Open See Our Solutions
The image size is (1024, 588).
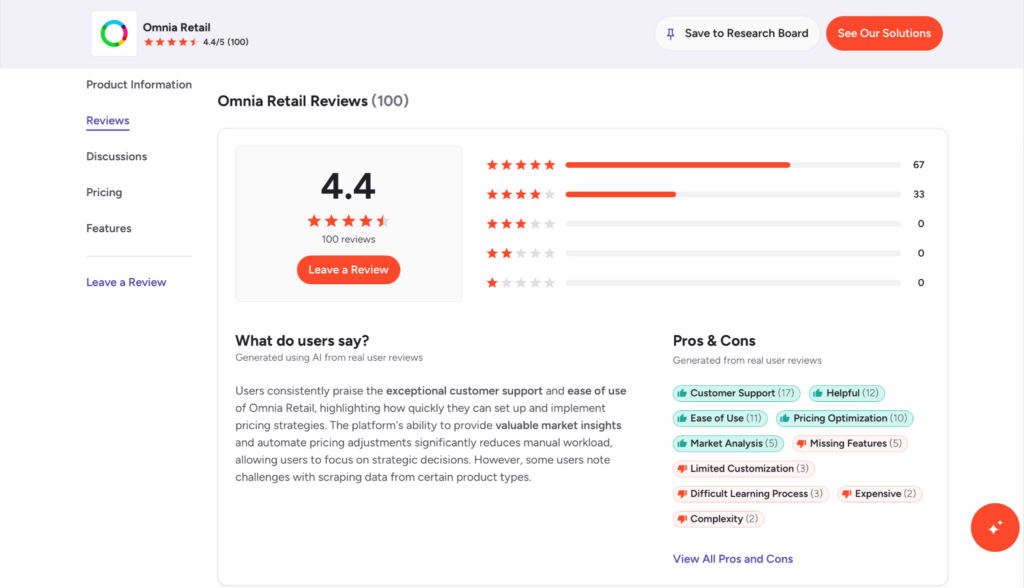pos(884,33)
